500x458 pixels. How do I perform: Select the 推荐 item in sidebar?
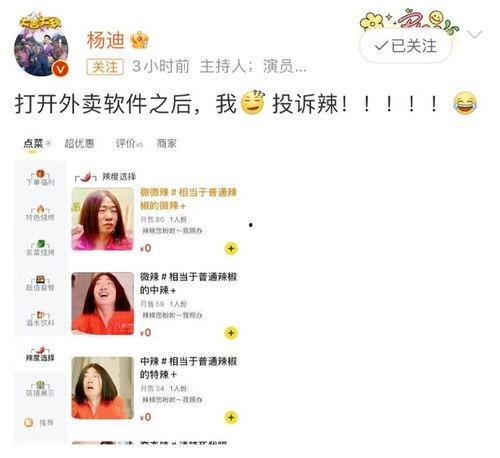pyautogui.click(x=39, y=423)
